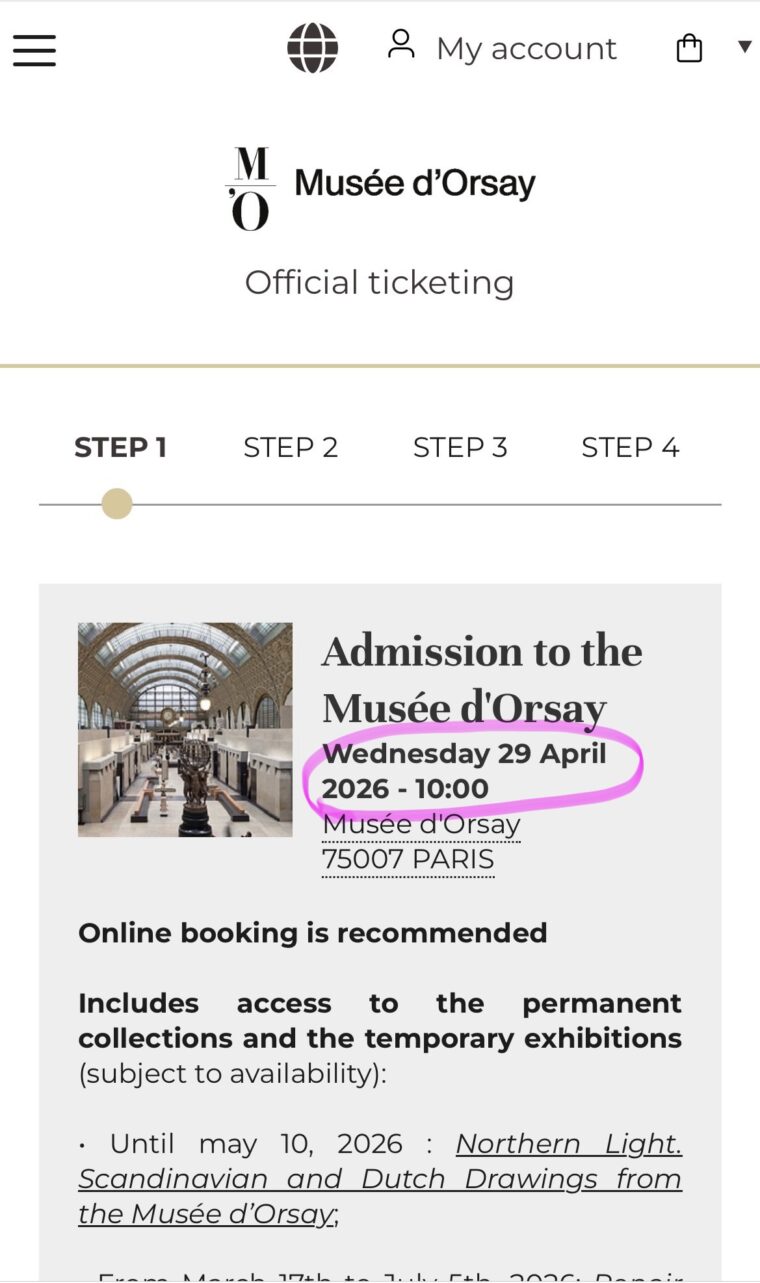Tap the M'O monogram logo
760x1283 pixels.
[249, 188]
